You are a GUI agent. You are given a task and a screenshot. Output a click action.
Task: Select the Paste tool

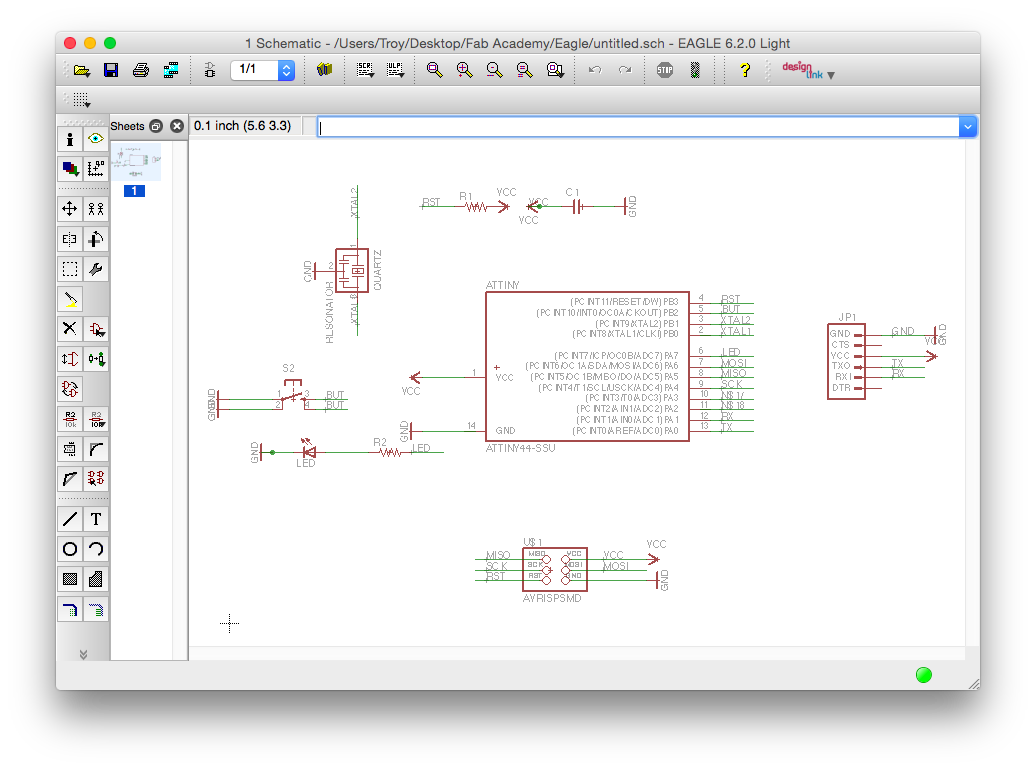click(x=70, y=299)
